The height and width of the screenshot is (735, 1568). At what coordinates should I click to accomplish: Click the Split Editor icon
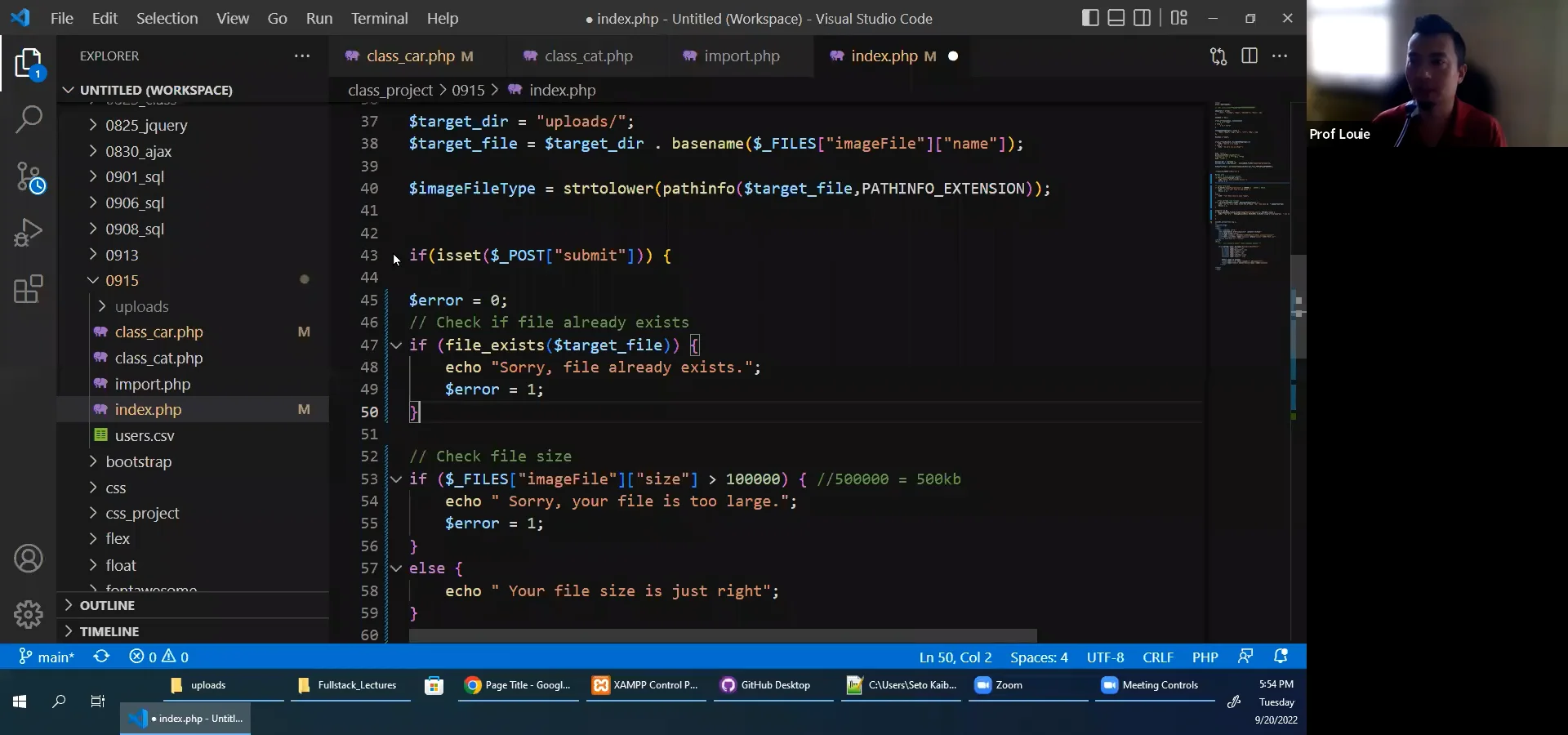(1249, 56)
